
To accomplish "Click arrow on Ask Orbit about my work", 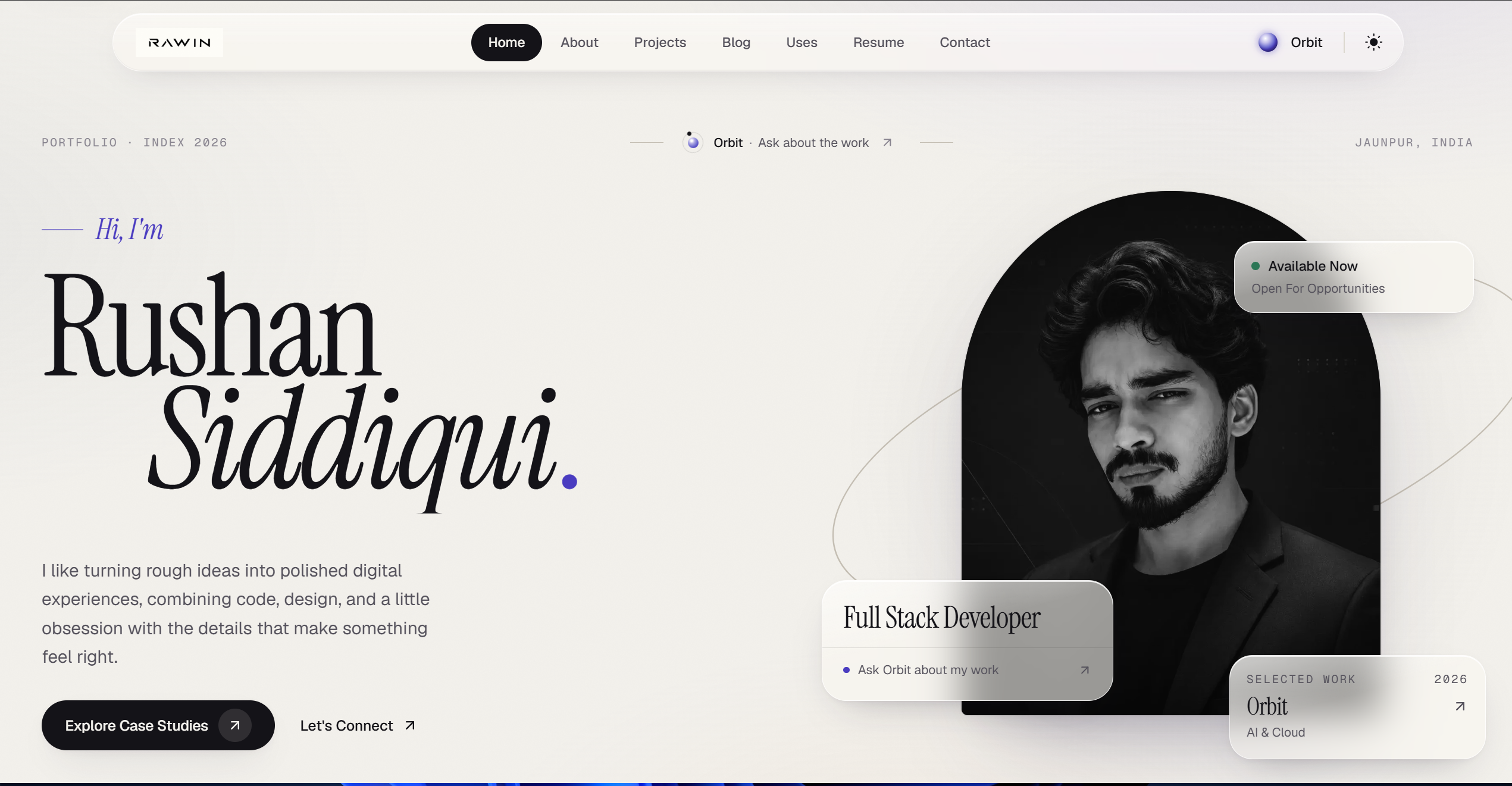I will pos(1085,670).
